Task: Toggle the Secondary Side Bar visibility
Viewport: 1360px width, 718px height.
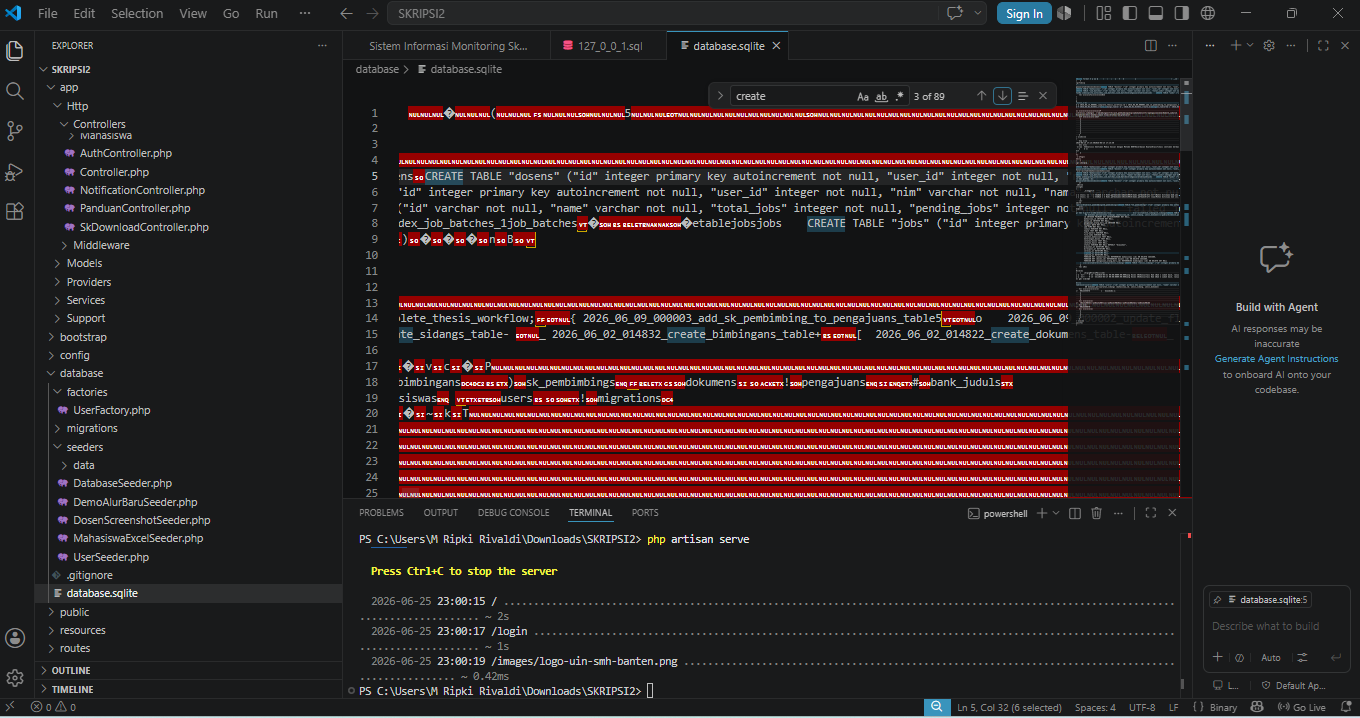Action: tap(1181, 14)
